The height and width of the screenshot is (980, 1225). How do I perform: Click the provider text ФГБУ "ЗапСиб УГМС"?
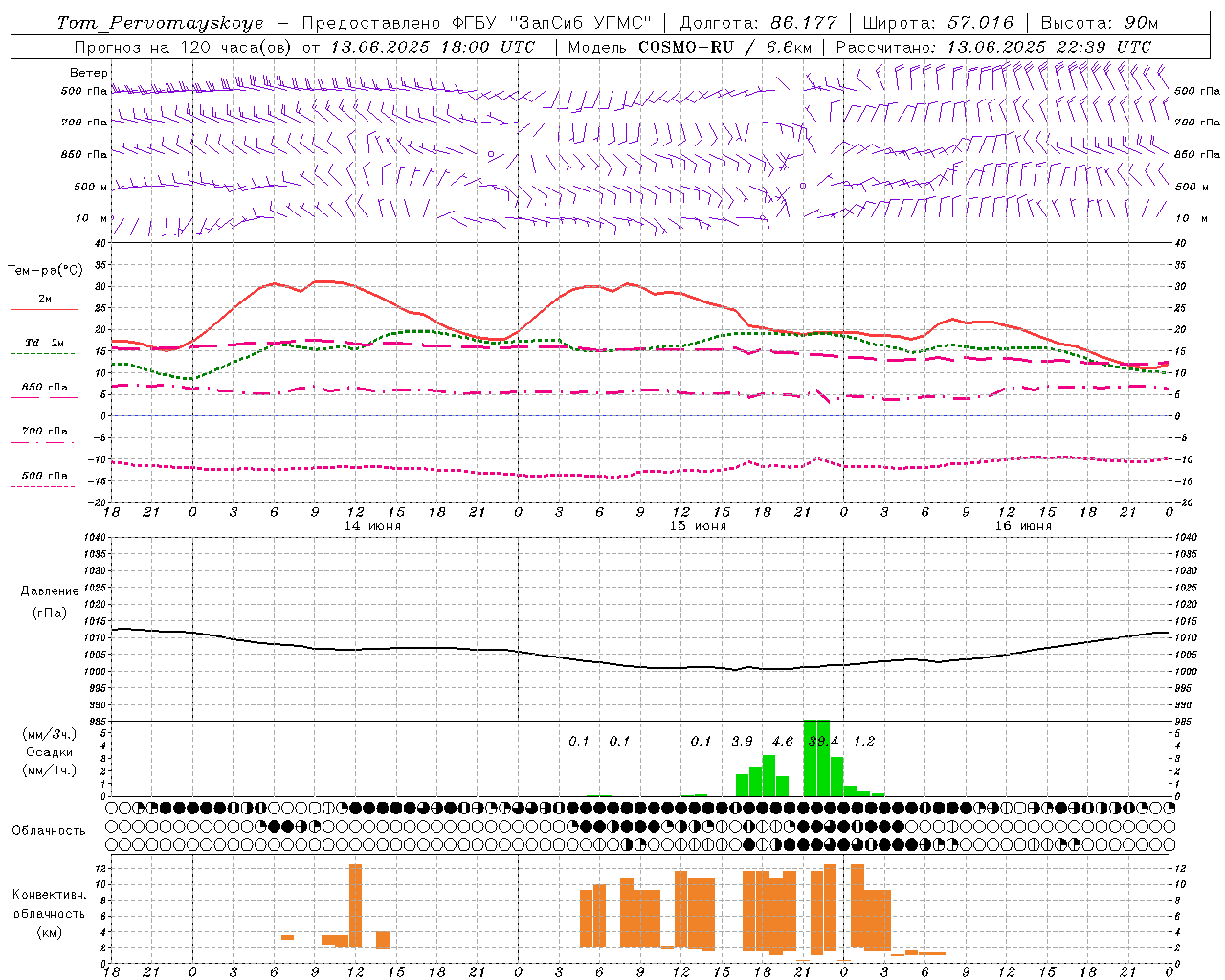[x=551, y=23]
